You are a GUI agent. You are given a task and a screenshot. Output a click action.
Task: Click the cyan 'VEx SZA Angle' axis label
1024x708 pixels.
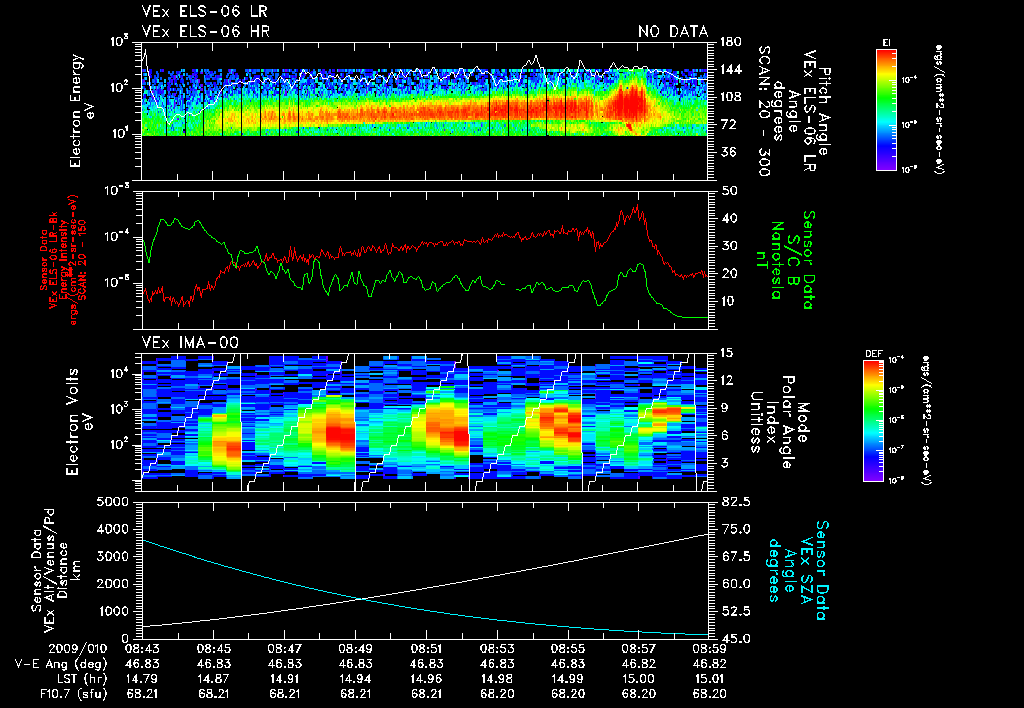tap(796, 570)
